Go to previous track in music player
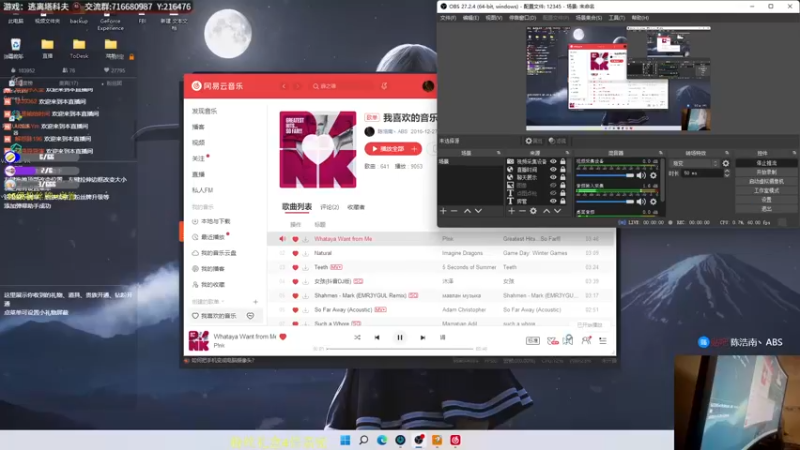 click(377, 337)
